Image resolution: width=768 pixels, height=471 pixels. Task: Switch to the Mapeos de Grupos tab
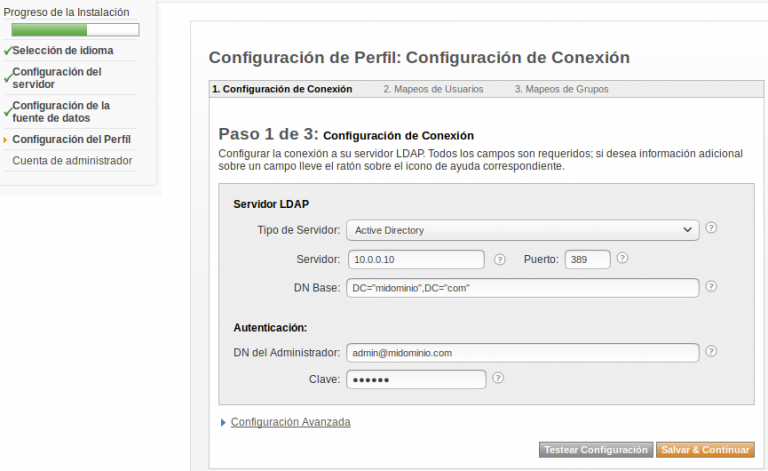[x=561, y=89]
